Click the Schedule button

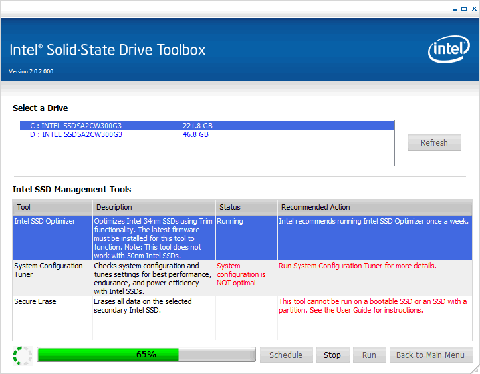click(286, 355)
